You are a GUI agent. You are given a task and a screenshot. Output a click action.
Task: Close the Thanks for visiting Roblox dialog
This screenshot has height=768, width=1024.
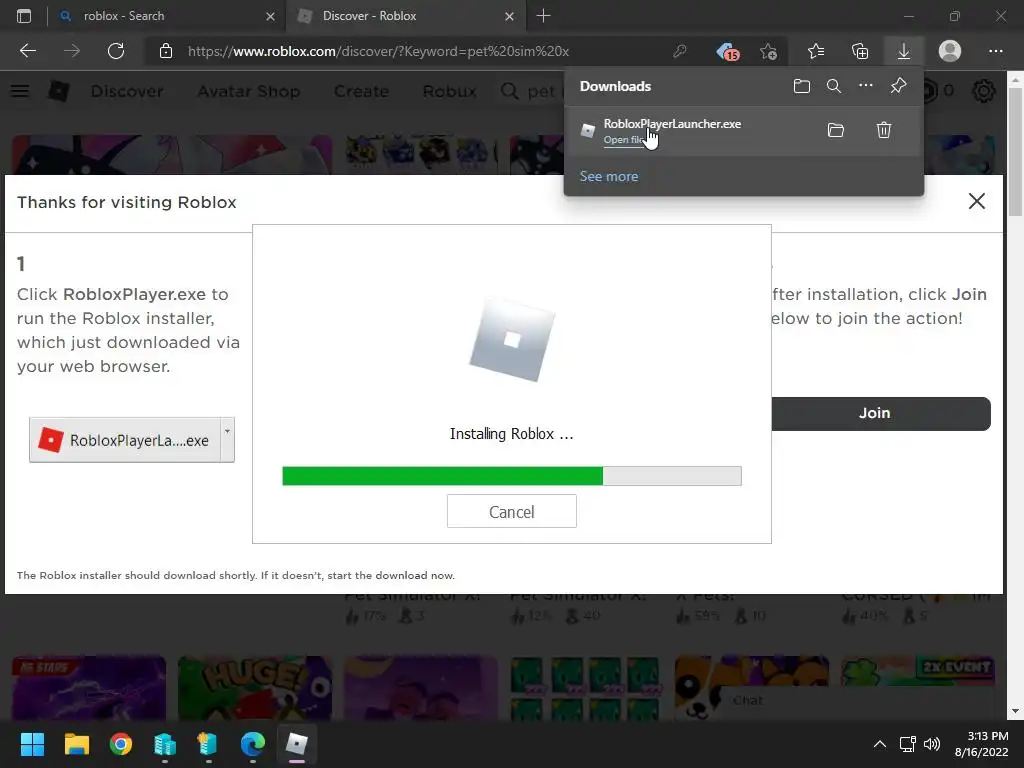[976, 201]
